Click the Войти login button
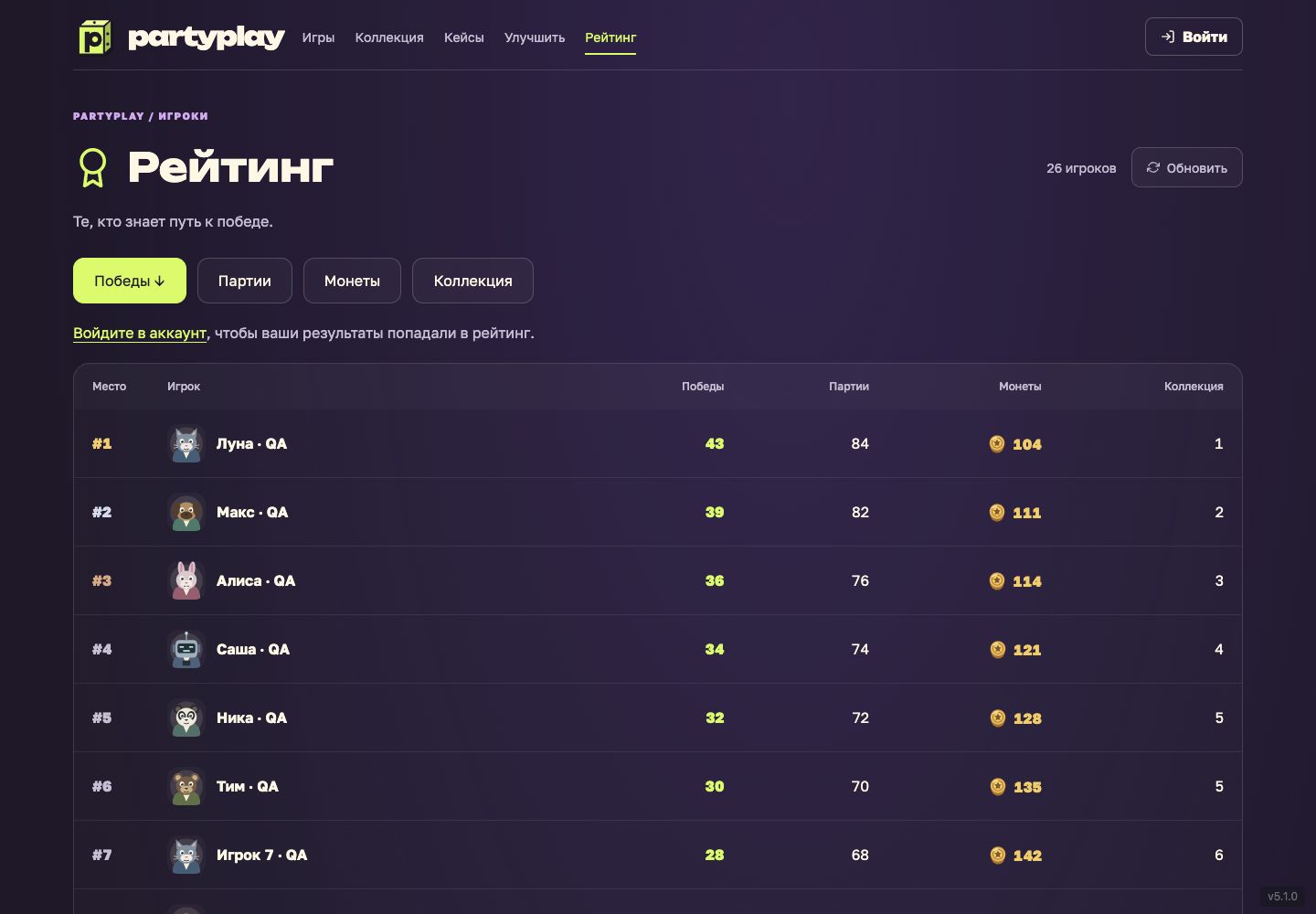Screen dimensions: 1316x914 (1194, 37)
